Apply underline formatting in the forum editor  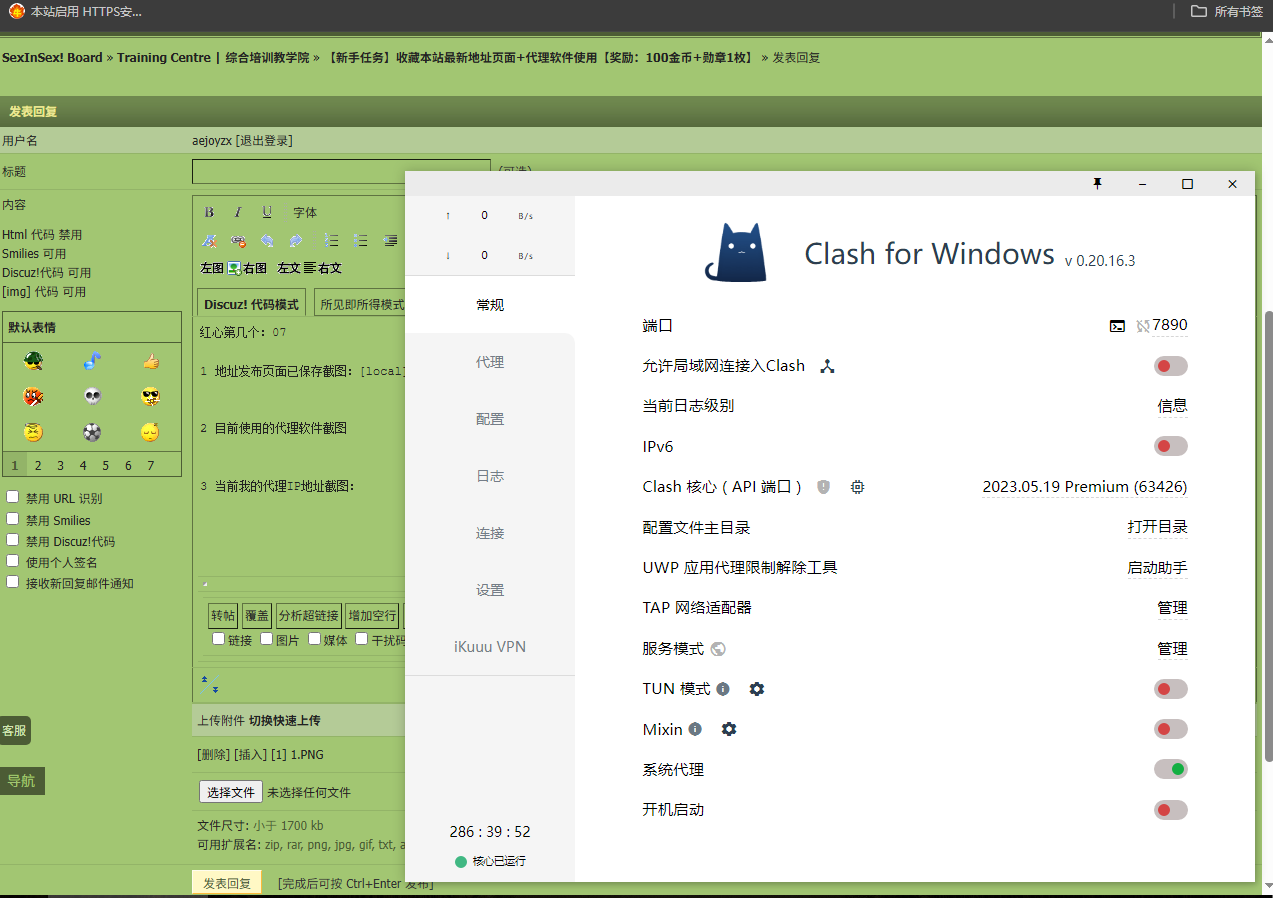267,212
